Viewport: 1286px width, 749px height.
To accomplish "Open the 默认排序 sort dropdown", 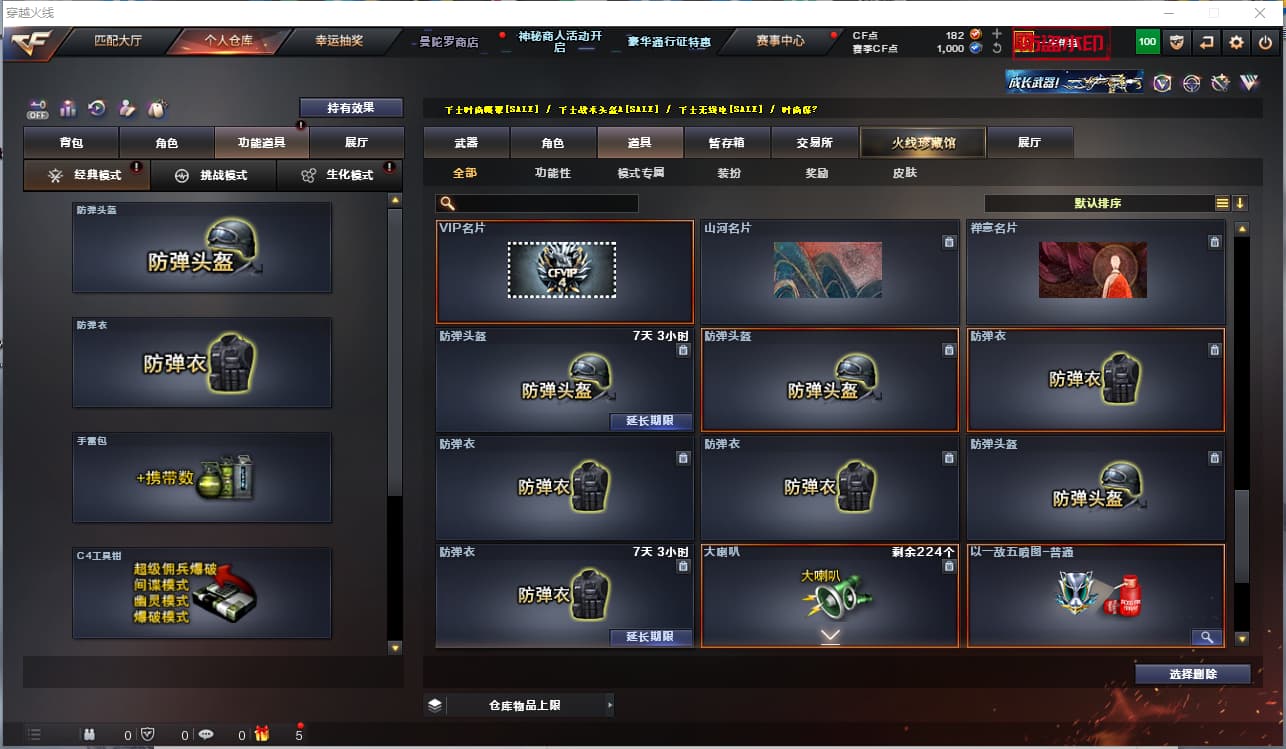I will pos(1098,203).
